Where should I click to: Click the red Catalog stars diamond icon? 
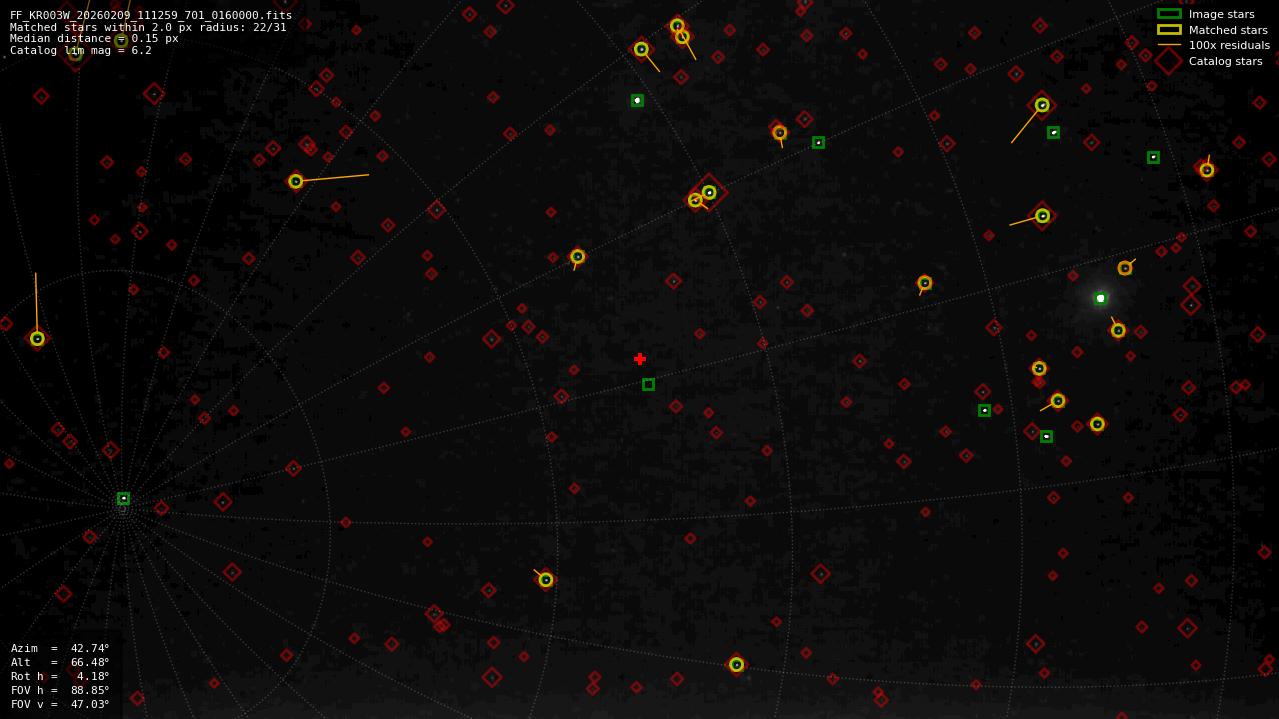(1169, 59)
